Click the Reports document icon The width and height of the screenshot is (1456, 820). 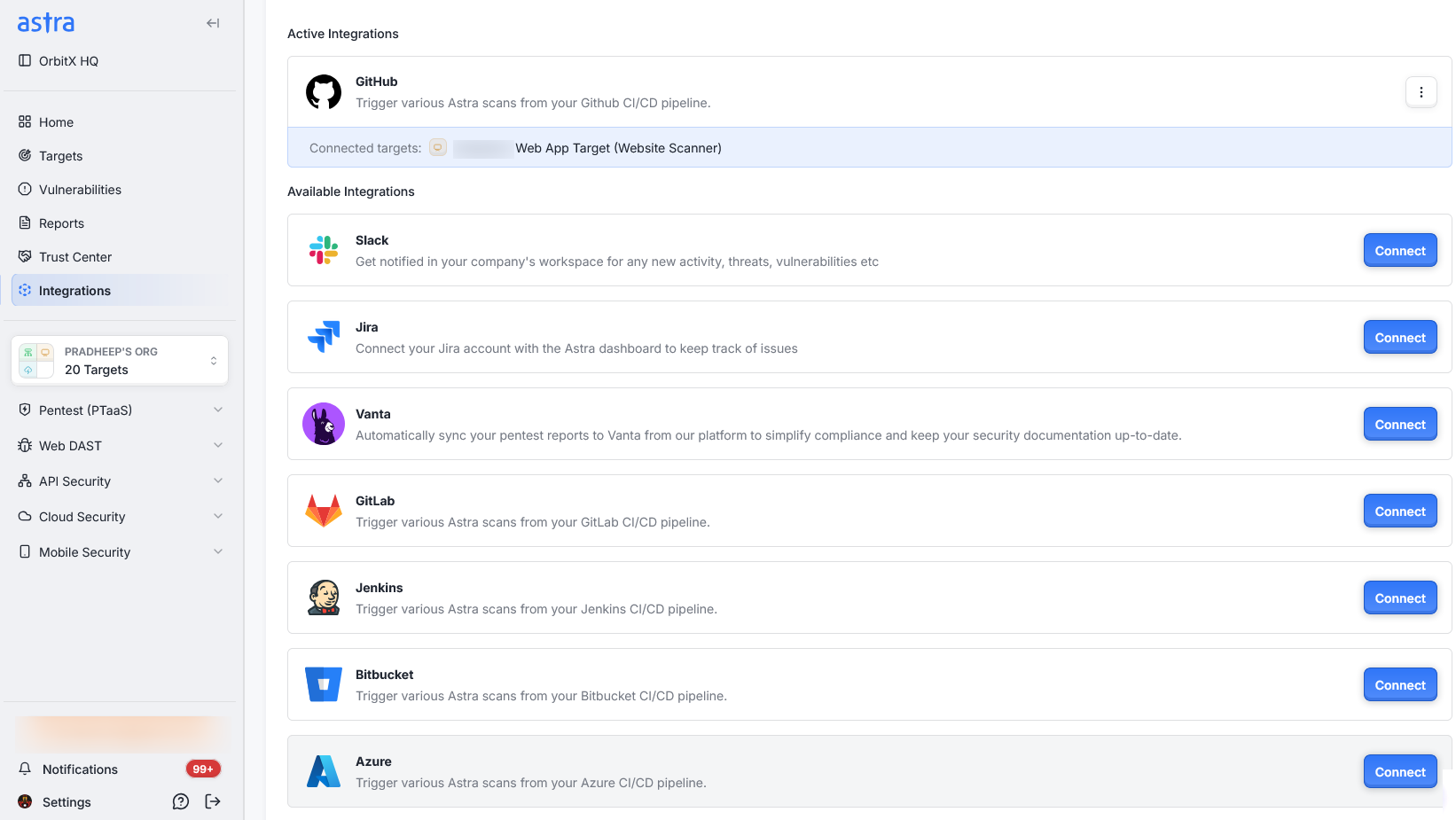pos(25,223)
